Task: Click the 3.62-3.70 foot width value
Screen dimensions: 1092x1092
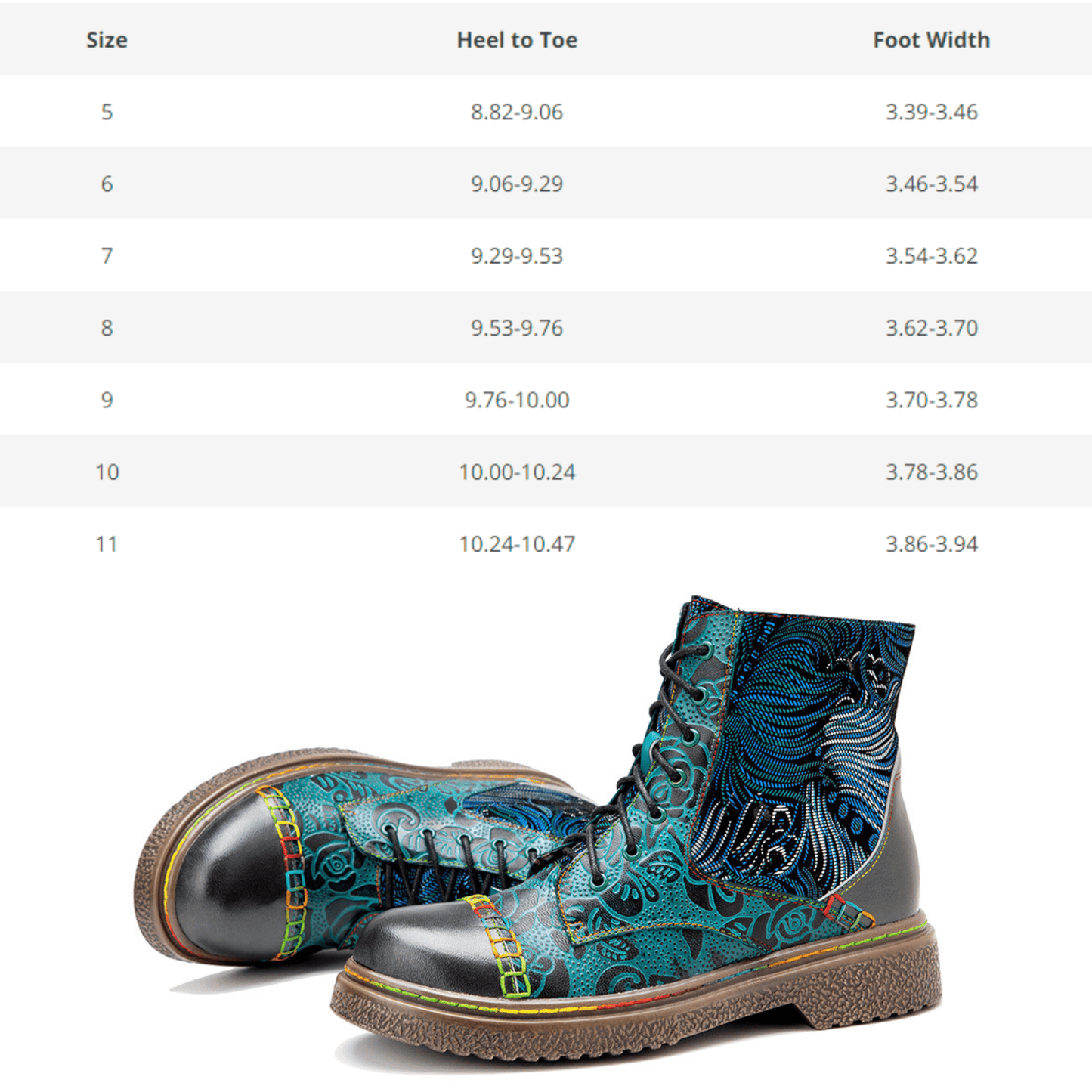Action: point(931,328)
